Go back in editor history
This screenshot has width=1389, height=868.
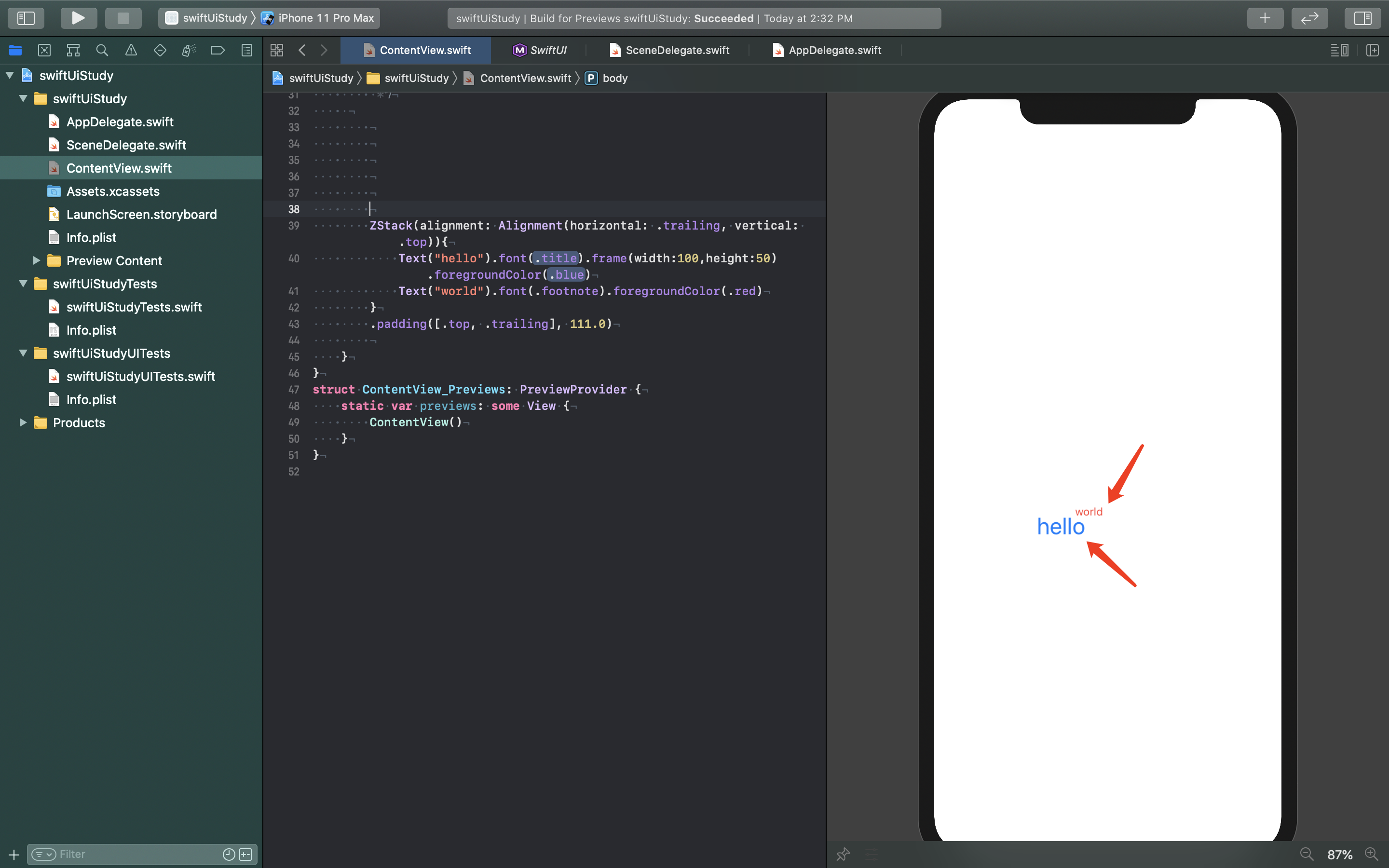click(x=302, y=51)
